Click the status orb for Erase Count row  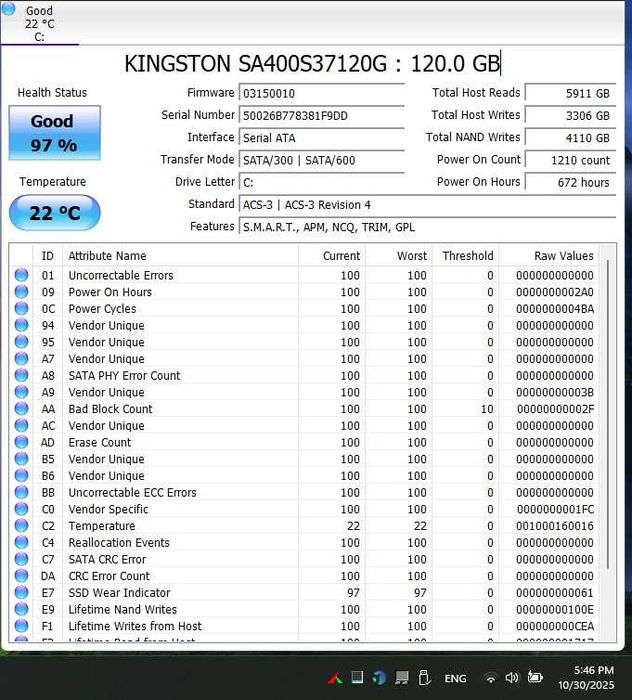point(21,442)
